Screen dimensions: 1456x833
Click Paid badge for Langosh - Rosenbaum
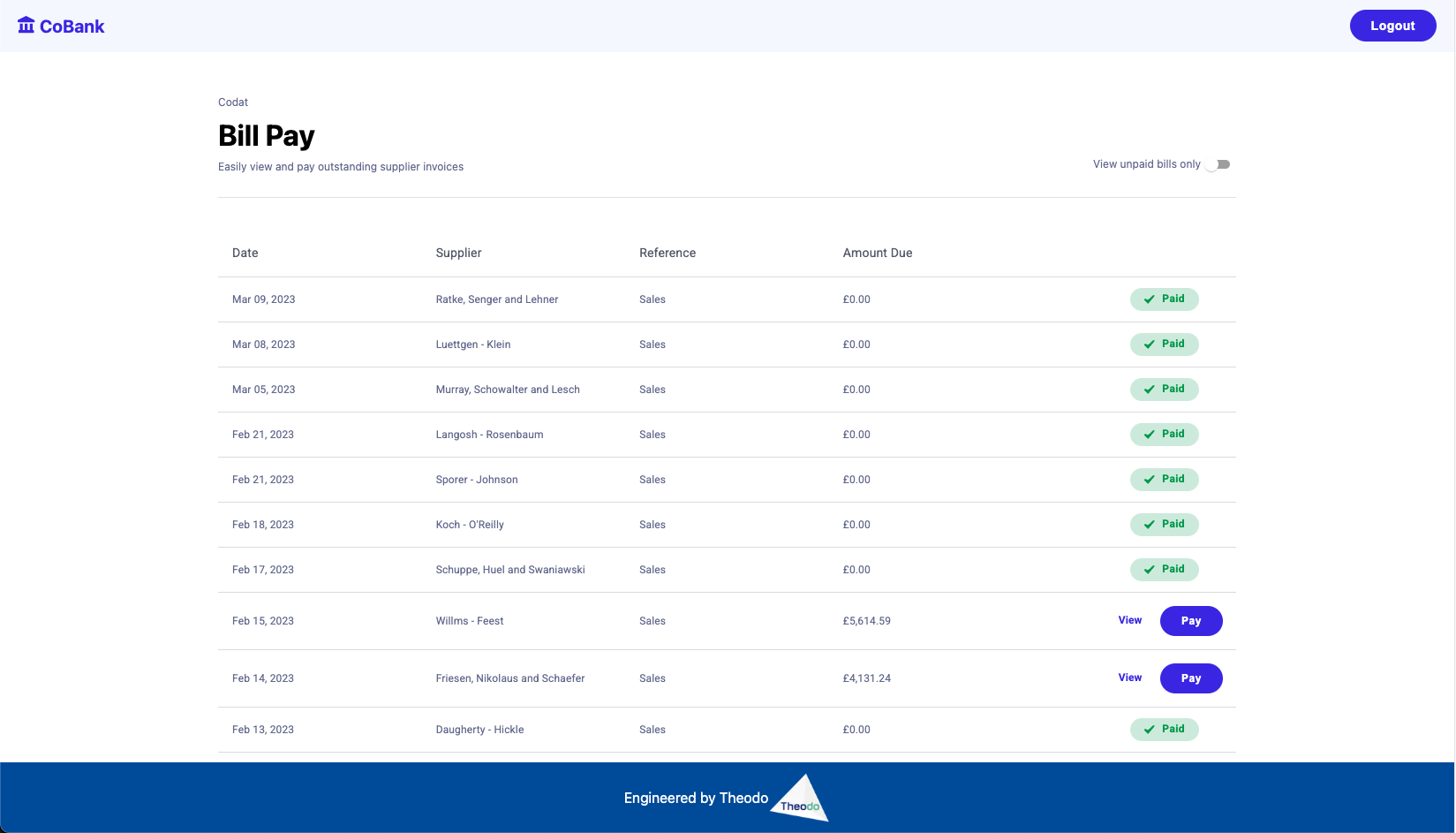coord(1164,434)
